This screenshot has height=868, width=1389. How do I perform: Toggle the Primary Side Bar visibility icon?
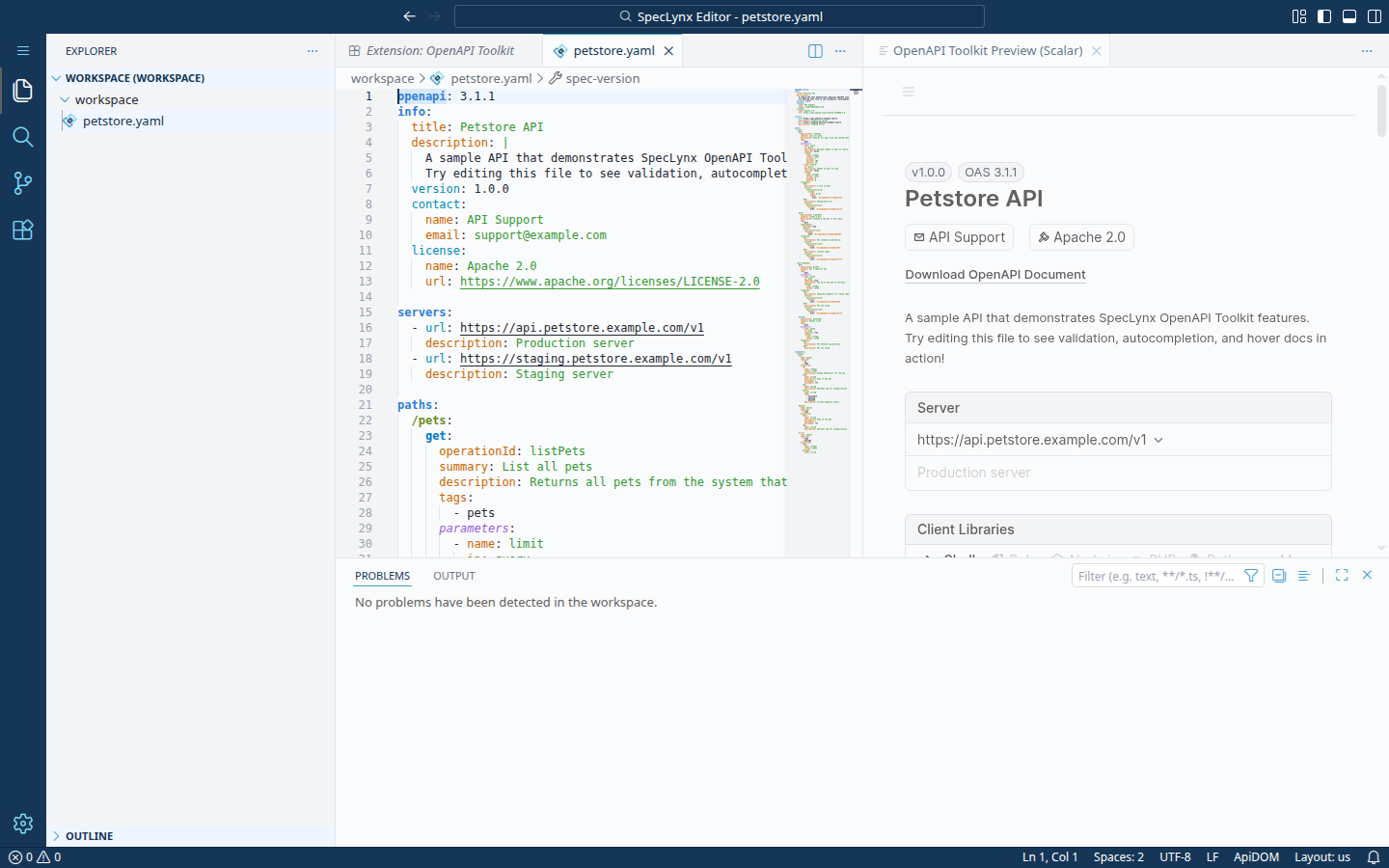[1324, 16]
